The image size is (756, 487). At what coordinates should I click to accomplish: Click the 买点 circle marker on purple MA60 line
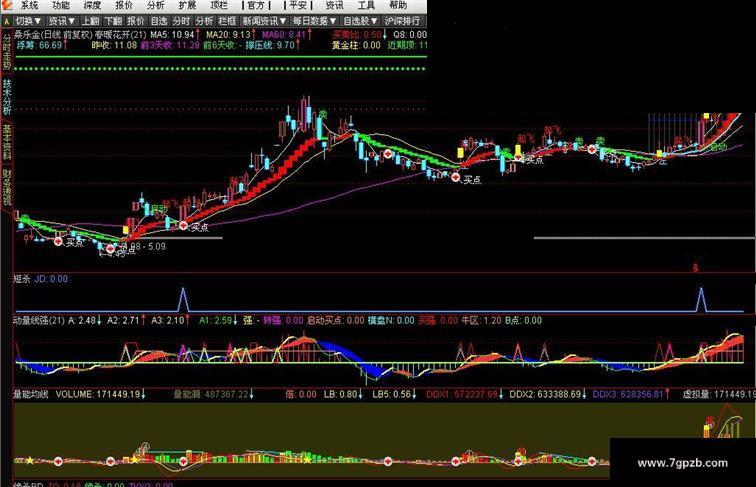456,177
